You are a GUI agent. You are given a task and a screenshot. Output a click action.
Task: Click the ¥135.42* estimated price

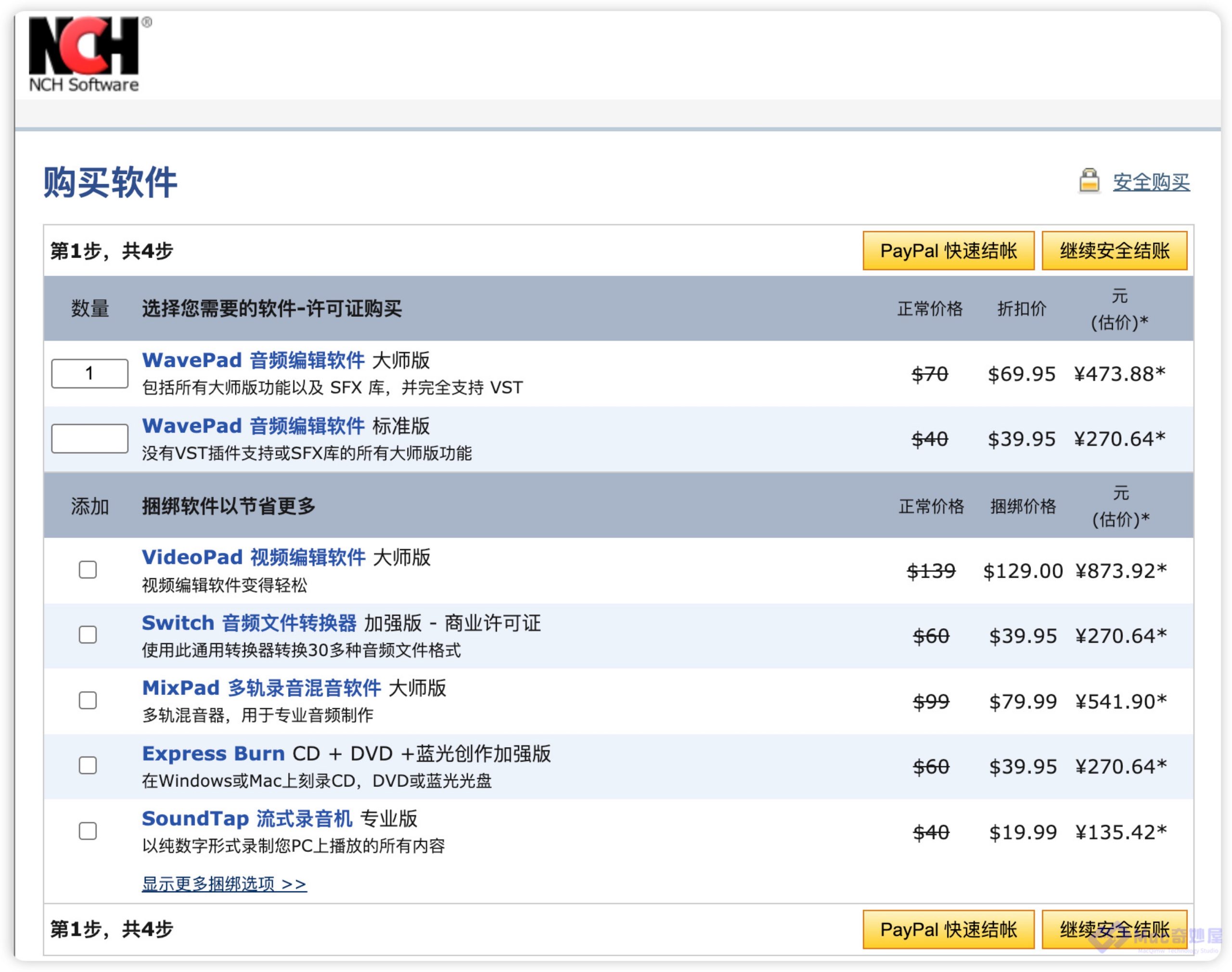tap(1121, 832)
